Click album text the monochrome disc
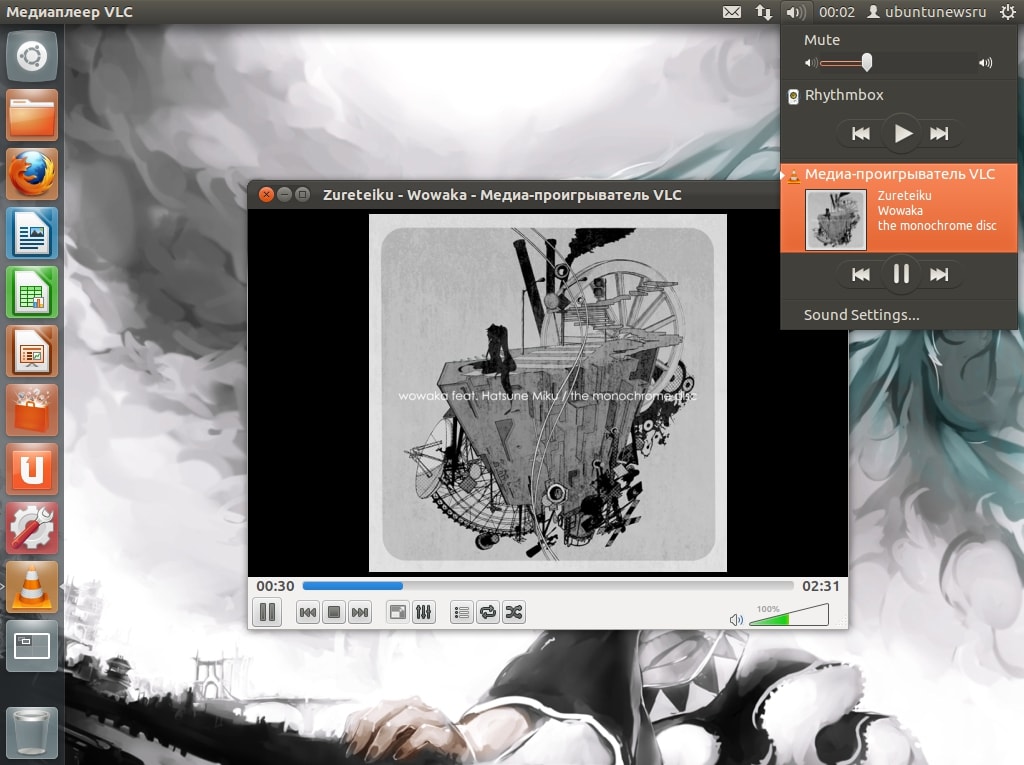 [937, 225]
